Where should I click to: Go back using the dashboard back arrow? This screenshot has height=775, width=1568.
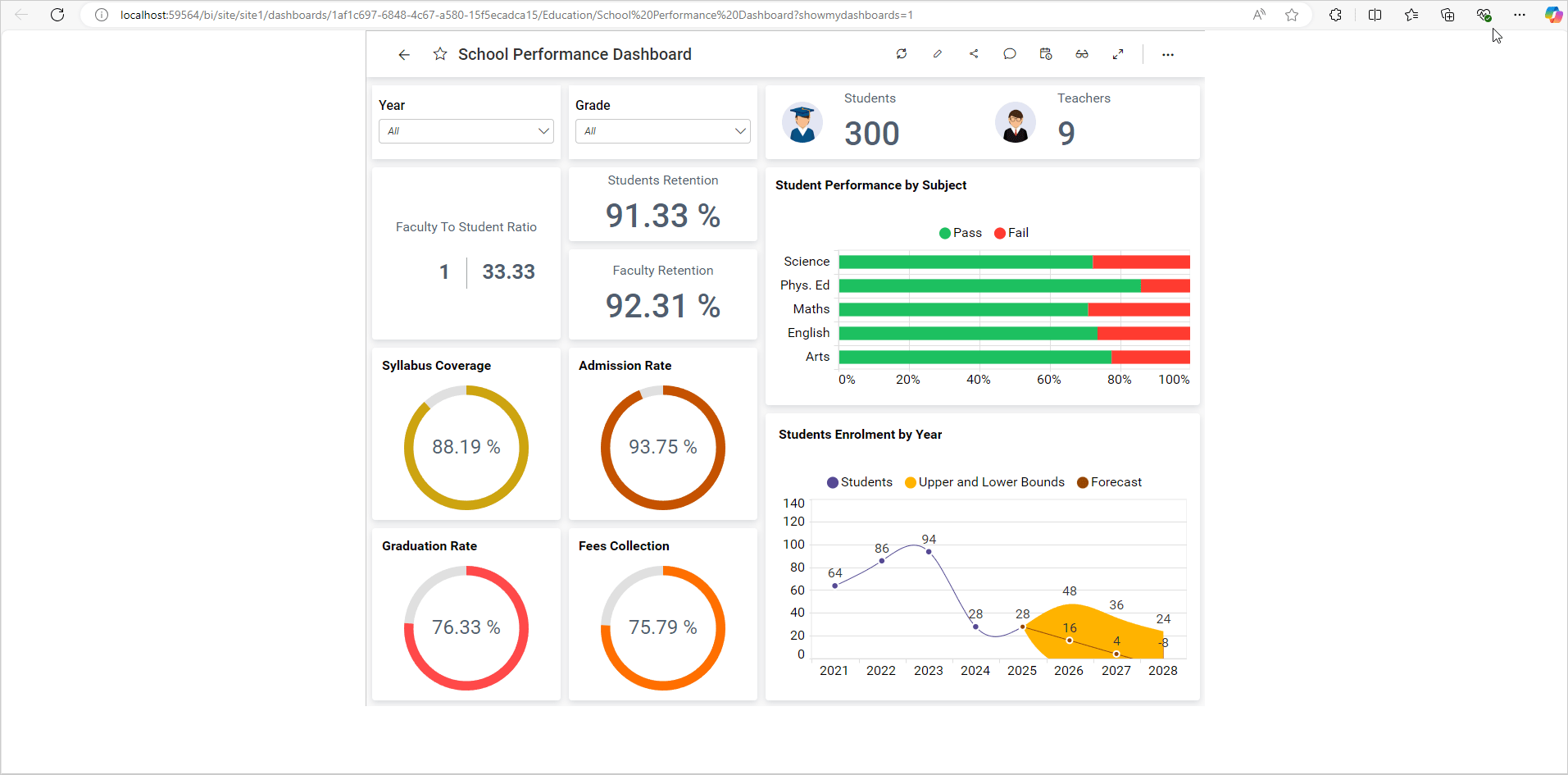click(404, 55)
